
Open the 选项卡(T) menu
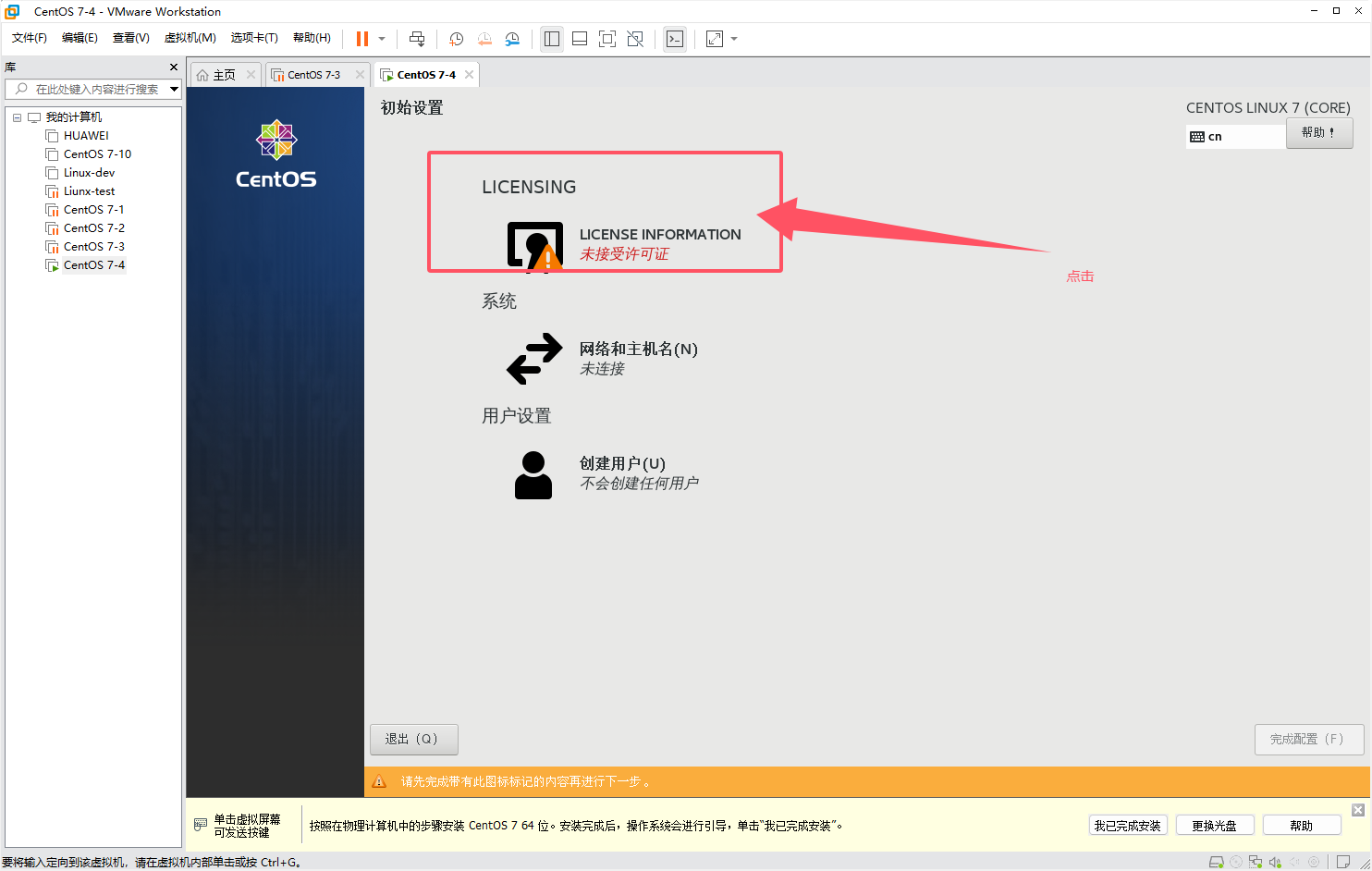click(x=254, y=38)
